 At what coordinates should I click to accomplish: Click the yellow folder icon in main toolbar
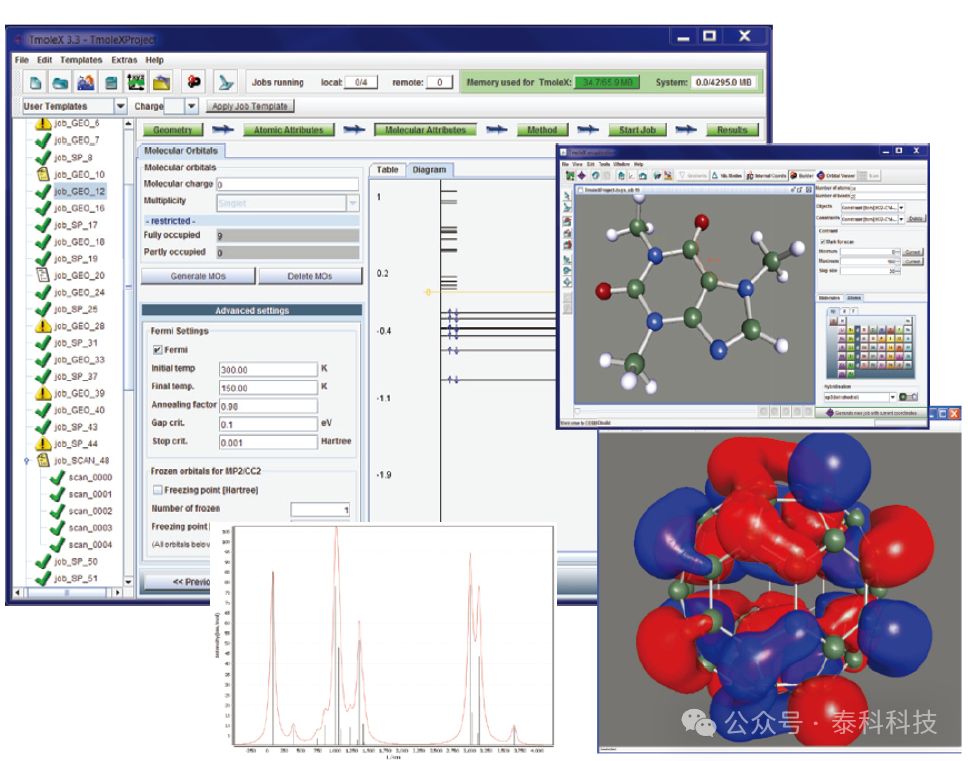click(x=161, y=82)
